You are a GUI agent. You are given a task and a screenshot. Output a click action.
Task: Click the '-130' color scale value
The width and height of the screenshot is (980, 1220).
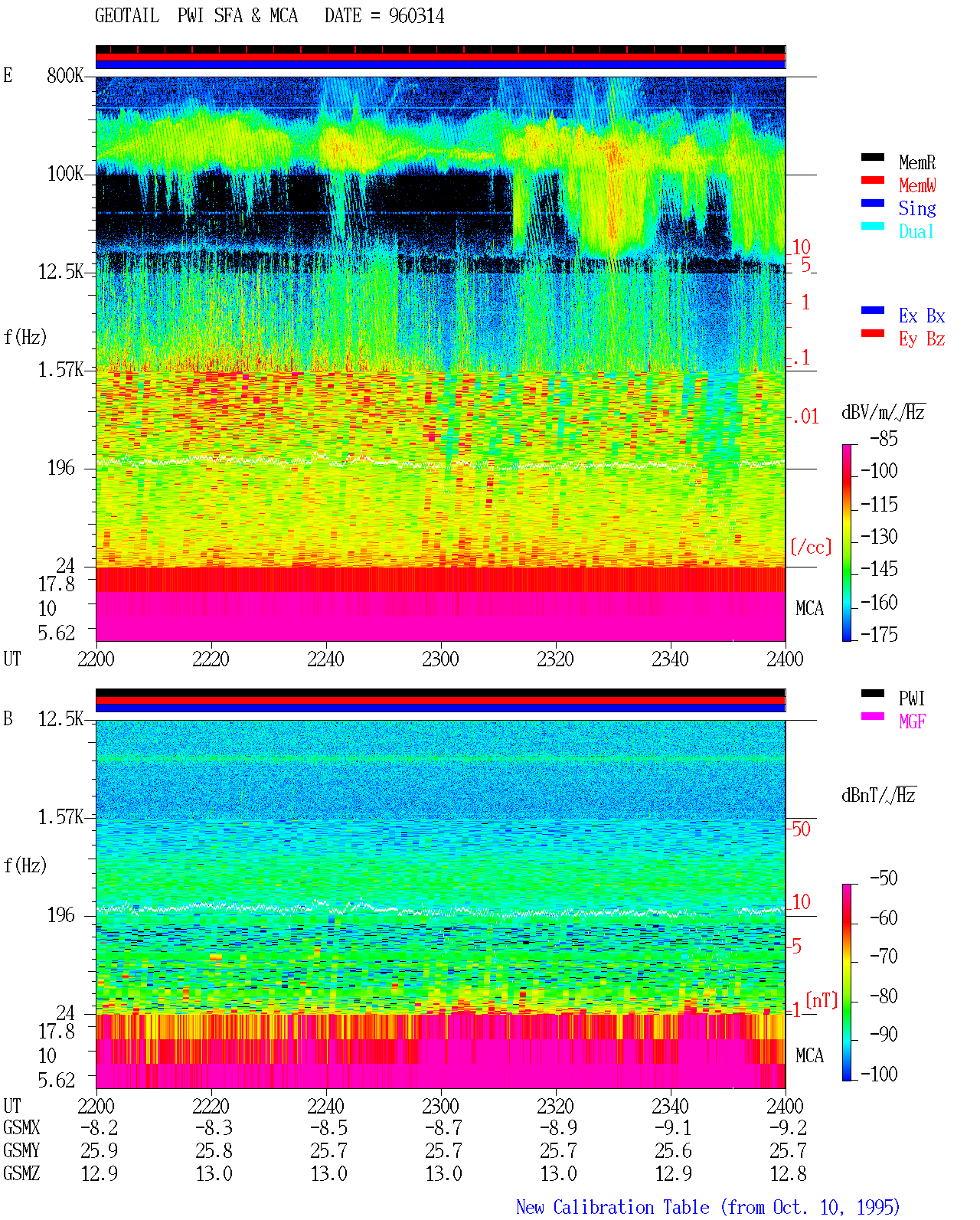[879, 537]
